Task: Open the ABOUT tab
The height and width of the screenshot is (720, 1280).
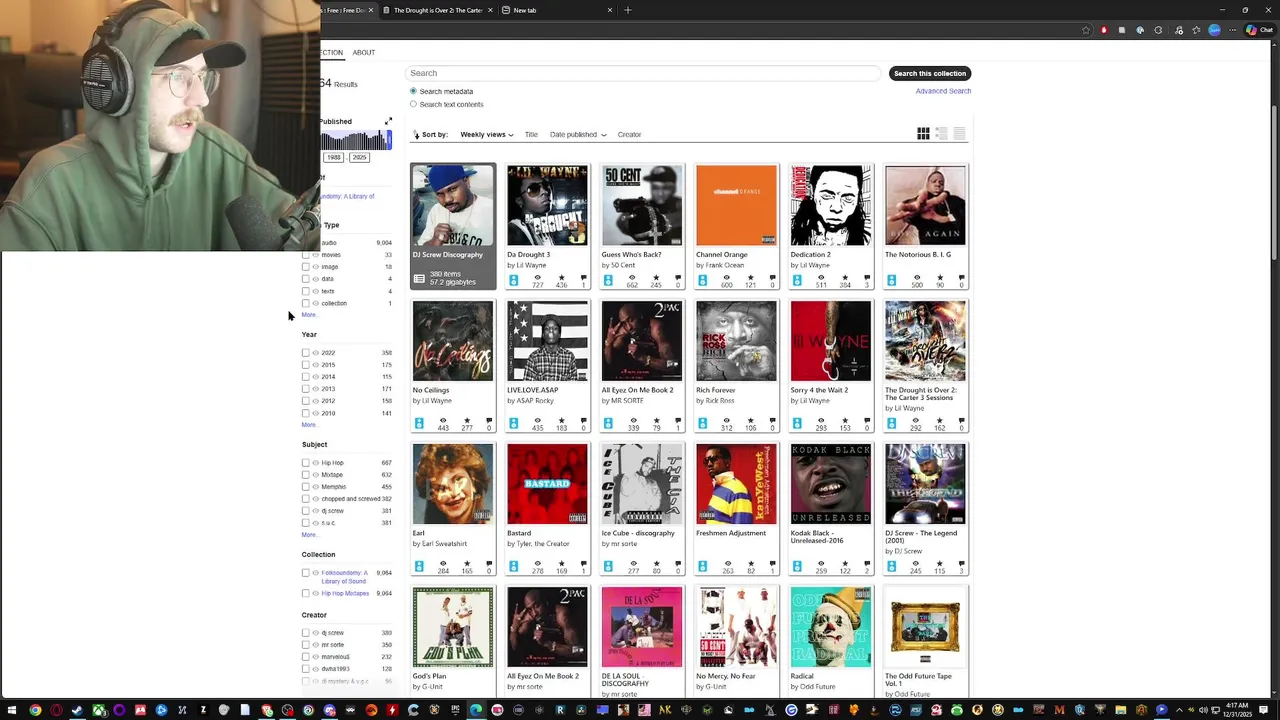Action: tap(363, 52)
